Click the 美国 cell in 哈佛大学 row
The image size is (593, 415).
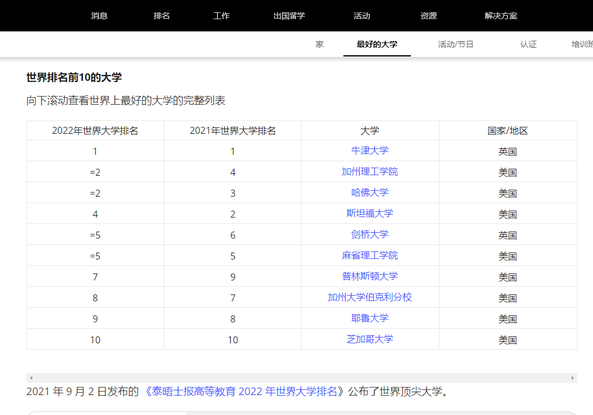tap(508, 193)
